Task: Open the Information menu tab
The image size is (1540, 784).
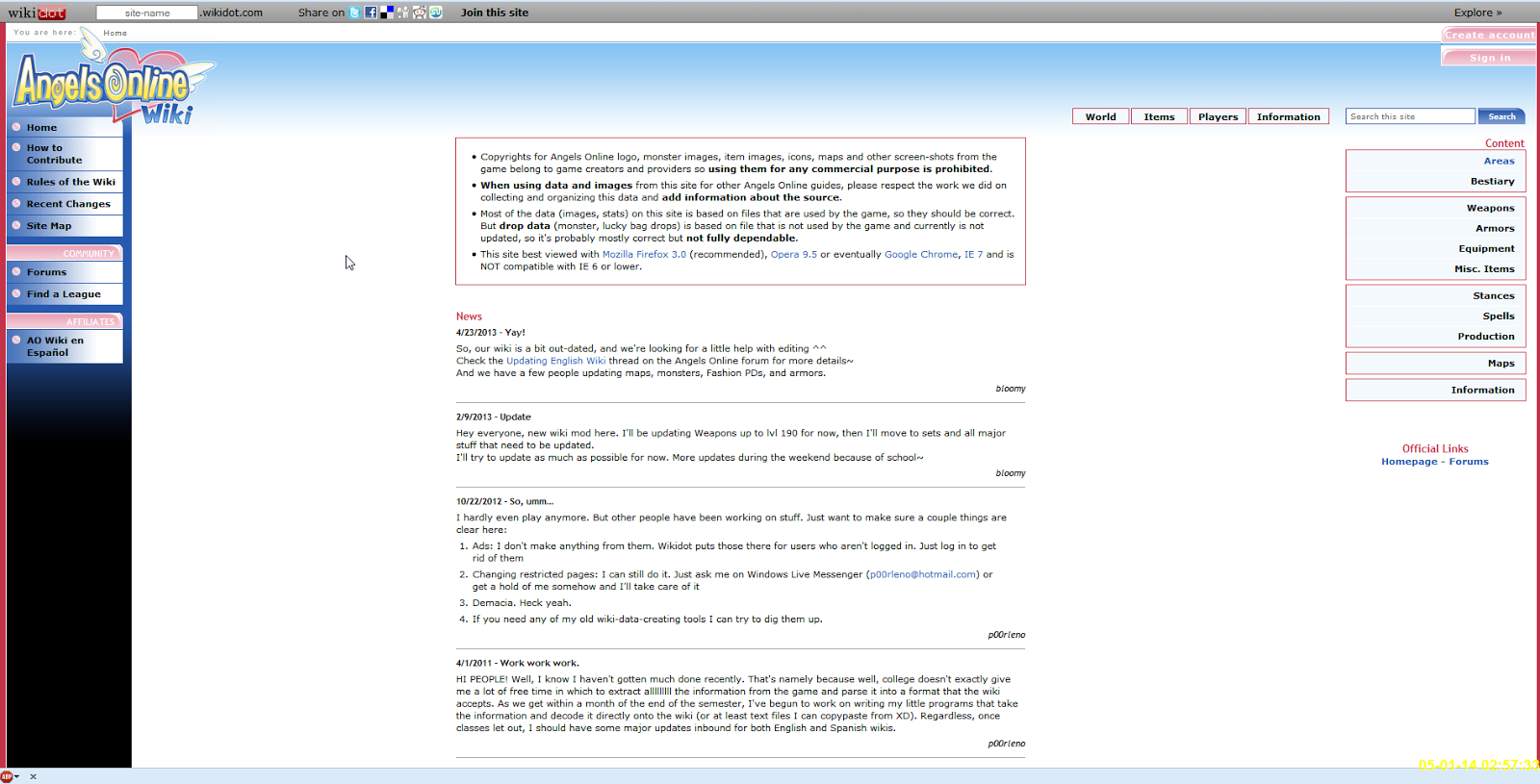Action: click(x=1289, y=116)
